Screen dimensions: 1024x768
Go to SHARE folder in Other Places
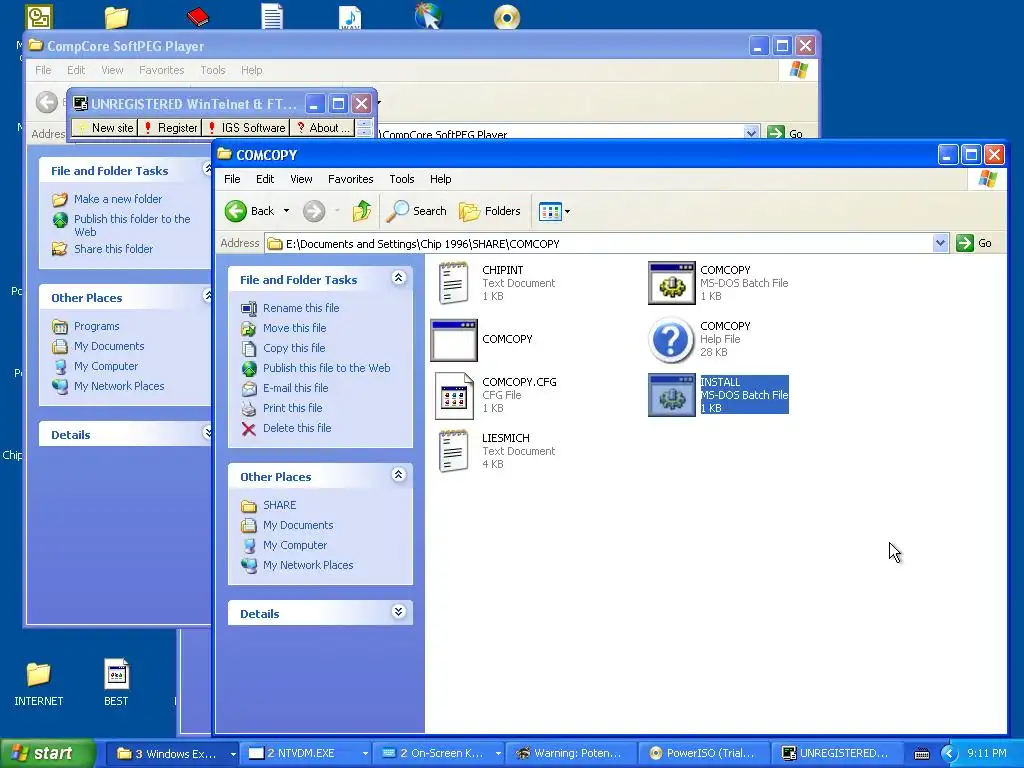pos(280,505)
